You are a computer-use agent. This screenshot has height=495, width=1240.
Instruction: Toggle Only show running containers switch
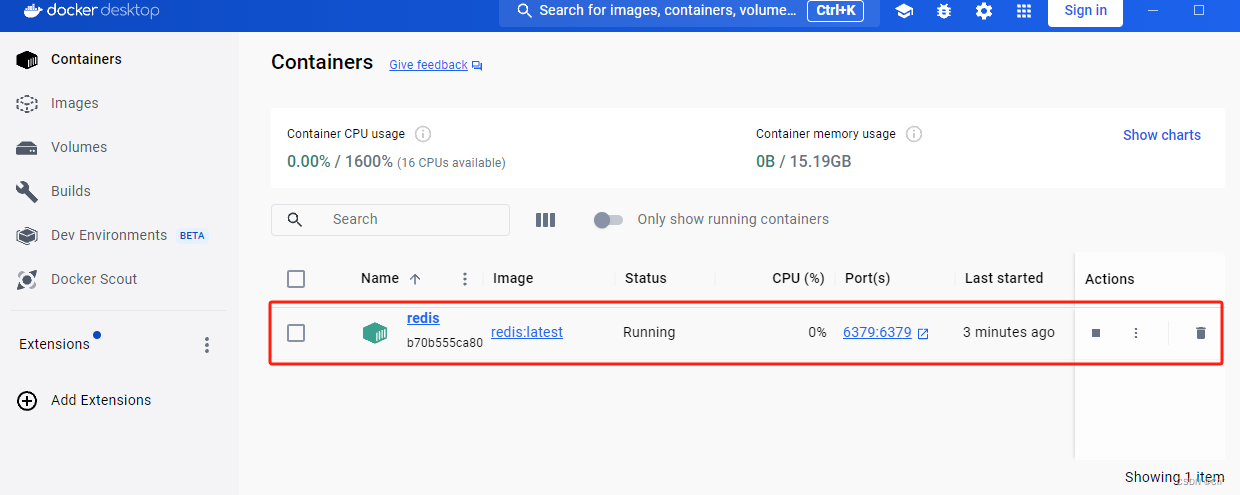(608, 220)
